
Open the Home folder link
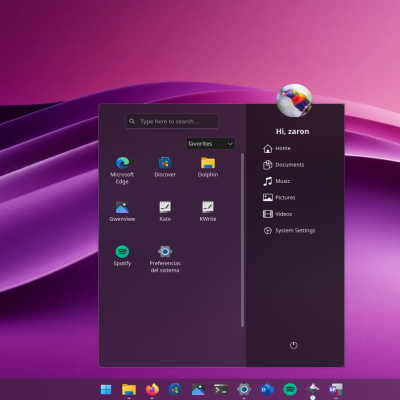pos(277,148)
